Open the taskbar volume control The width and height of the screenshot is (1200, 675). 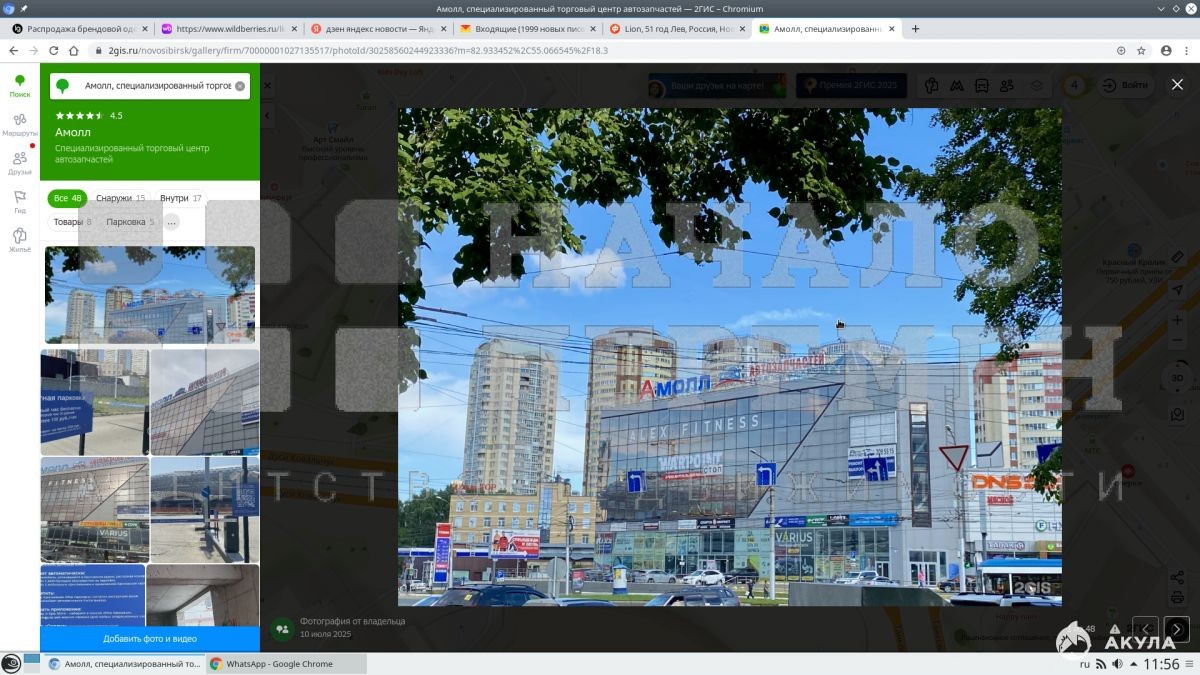(x=1119, y=664)
